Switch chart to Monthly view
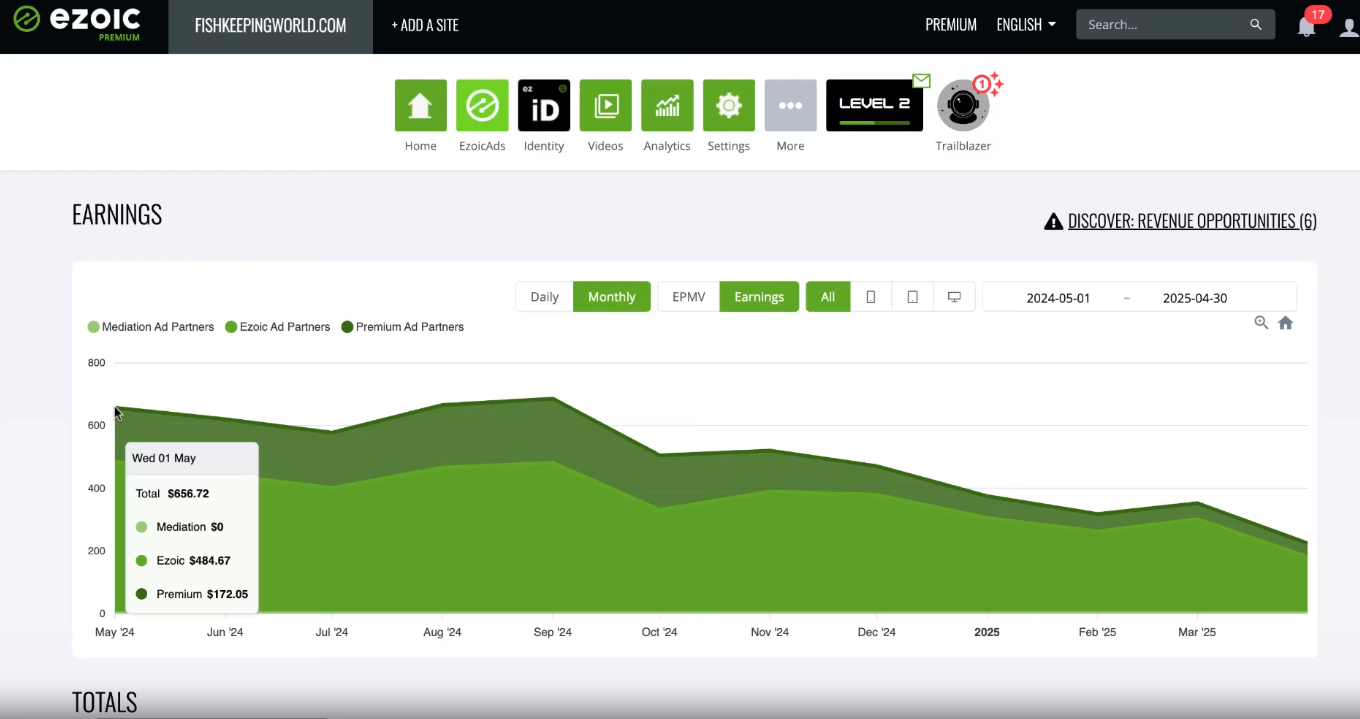This screenshot has width=1360, height=719. 612,297
